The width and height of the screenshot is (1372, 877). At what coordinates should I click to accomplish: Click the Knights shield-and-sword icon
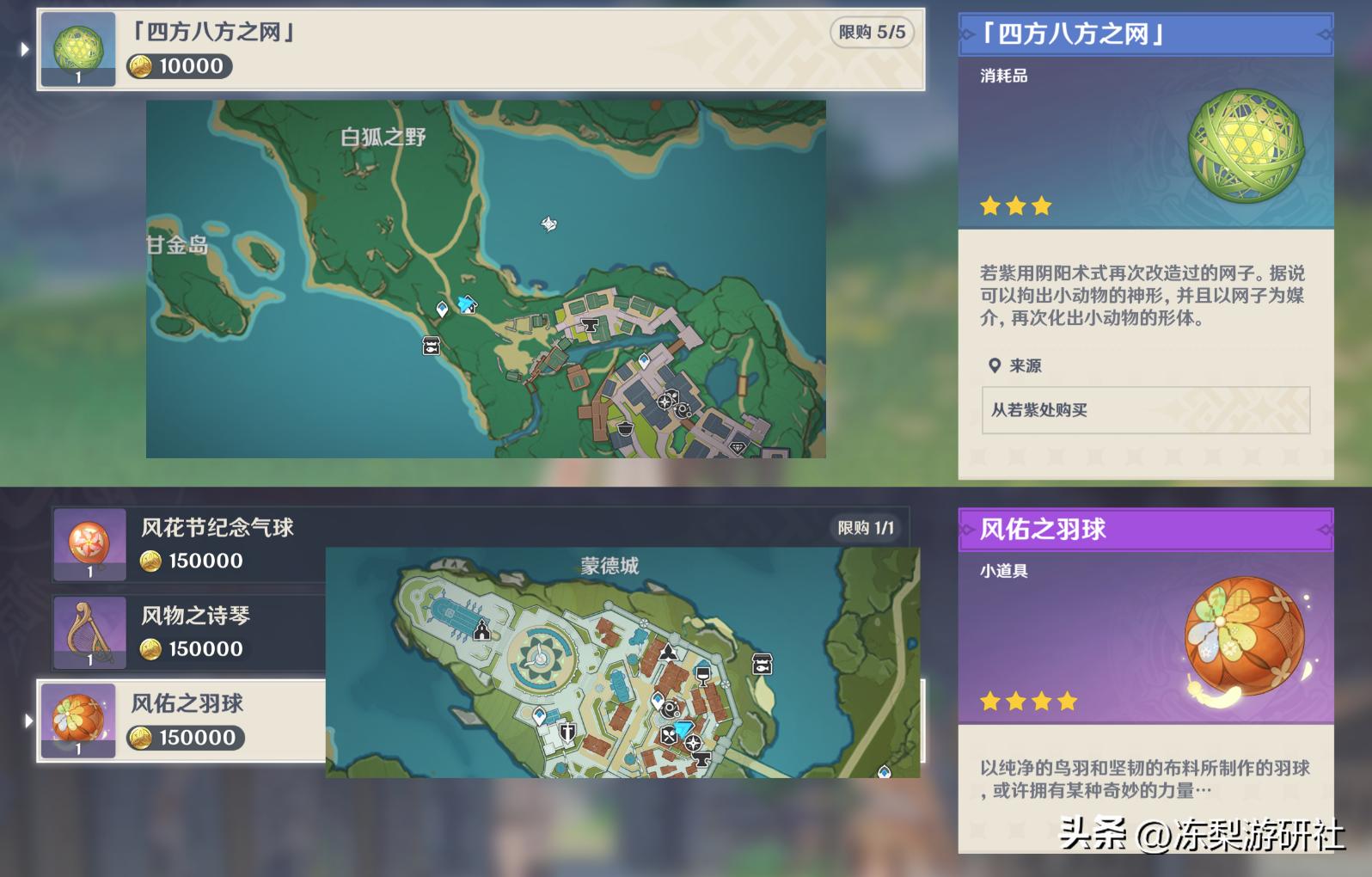pos(567,732)
